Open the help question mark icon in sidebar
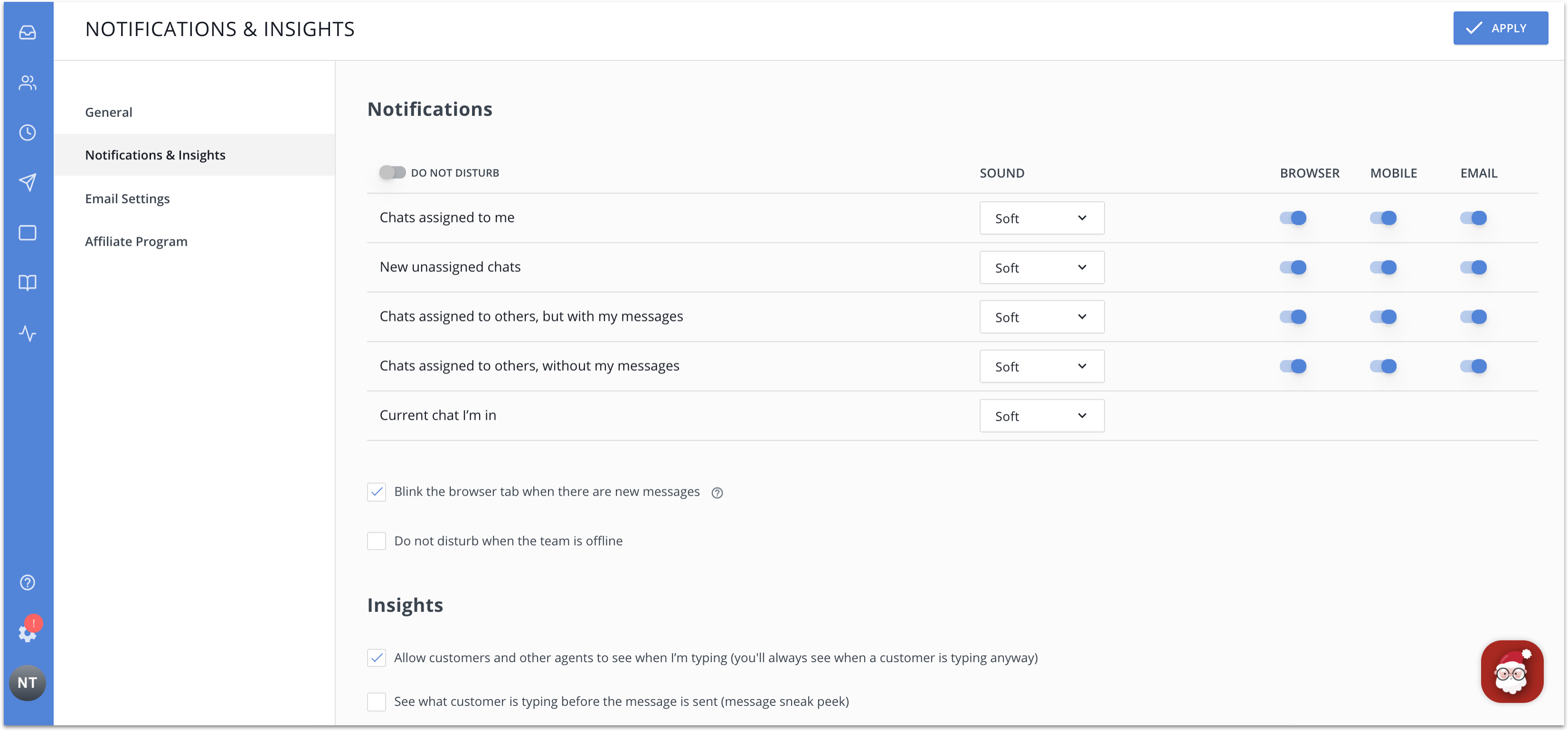 pyautogui.click(x=28, y=582)
